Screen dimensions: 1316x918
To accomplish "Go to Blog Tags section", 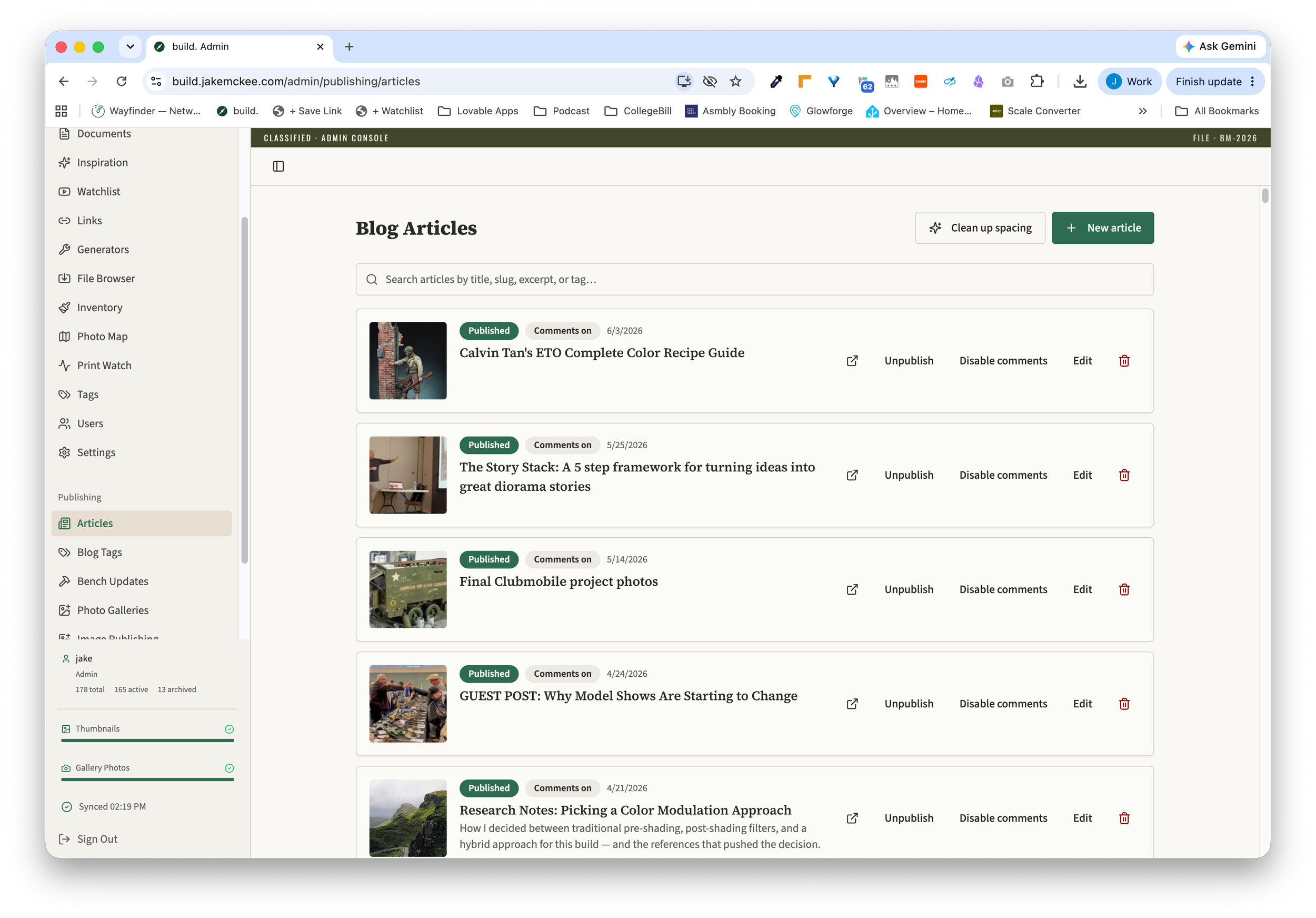I will pos(142,553).
